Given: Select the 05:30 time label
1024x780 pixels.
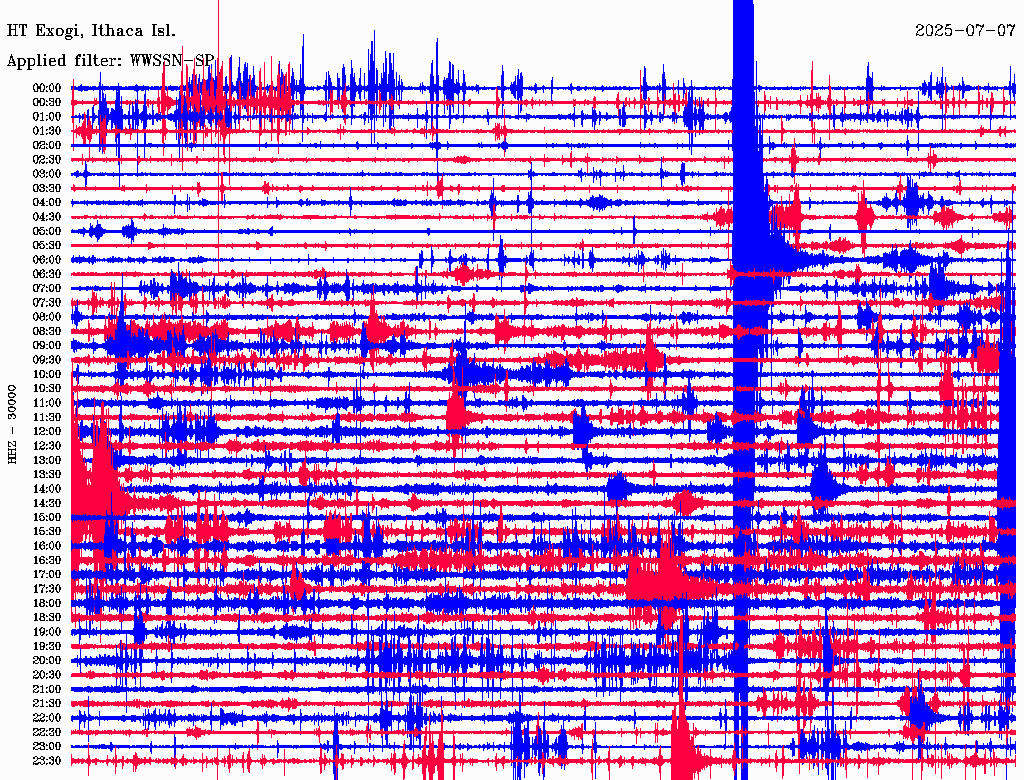Looking at the screenshot, I should pos(47,246).
